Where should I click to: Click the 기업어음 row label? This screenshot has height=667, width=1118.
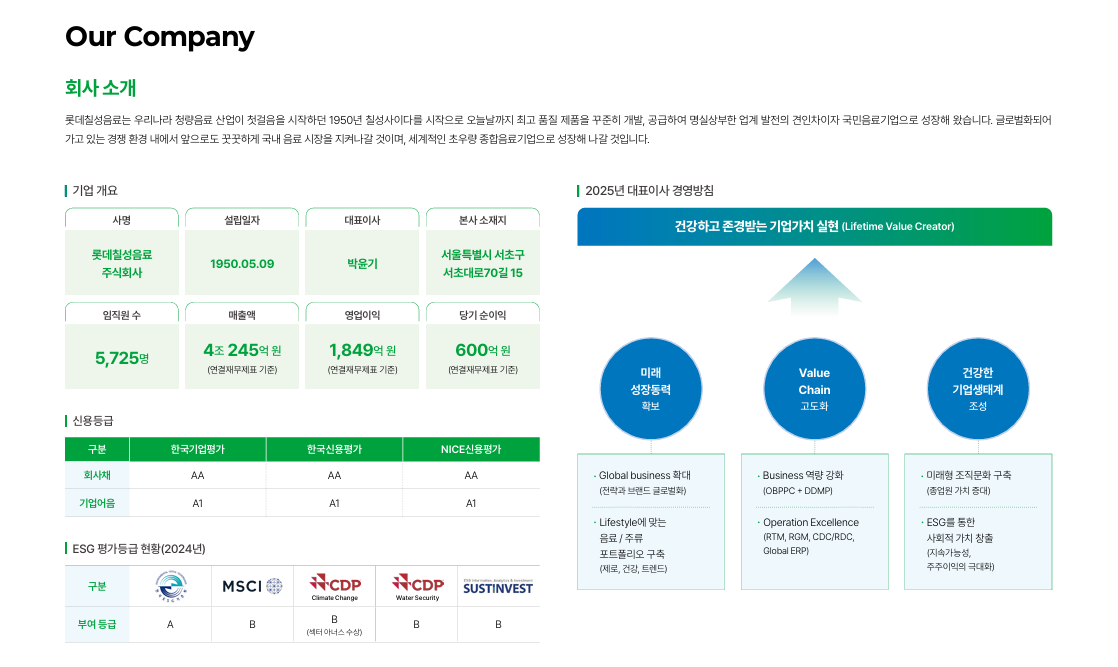(97, 503)
